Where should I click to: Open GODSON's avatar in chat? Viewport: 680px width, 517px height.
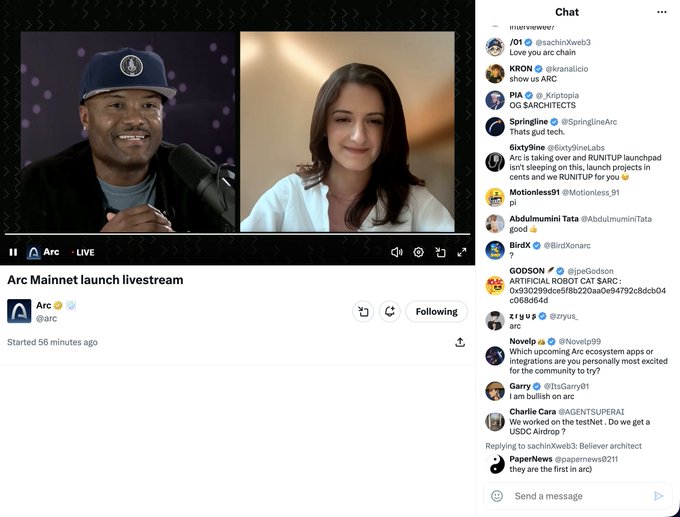coord(495,285)
